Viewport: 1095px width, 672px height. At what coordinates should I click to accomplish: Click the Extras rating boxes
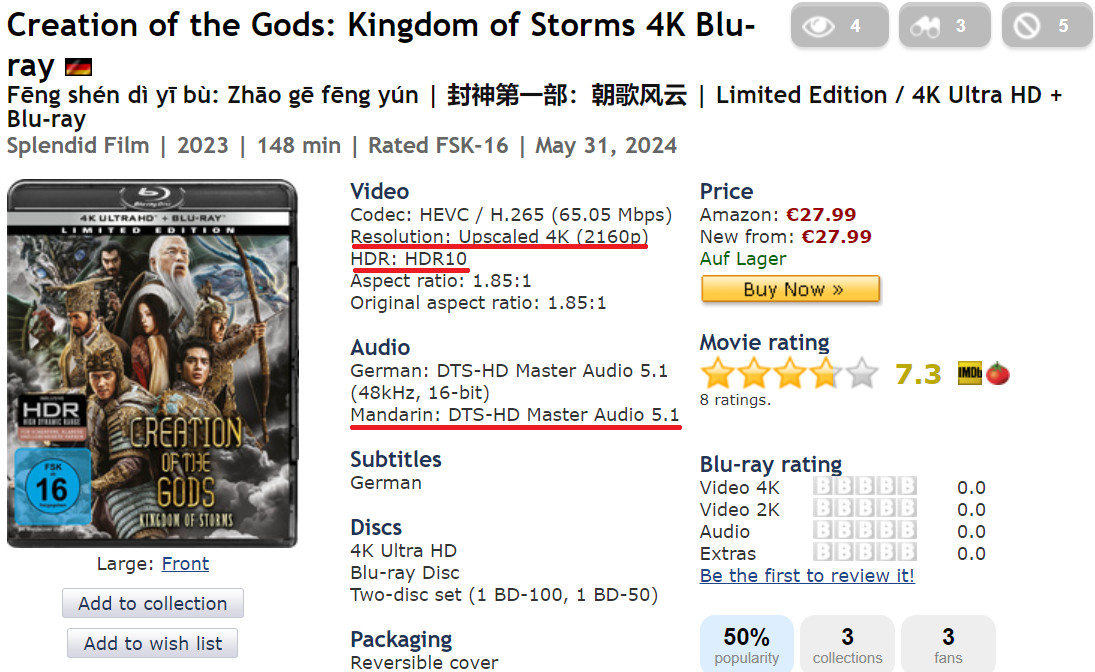coord(865,553)
